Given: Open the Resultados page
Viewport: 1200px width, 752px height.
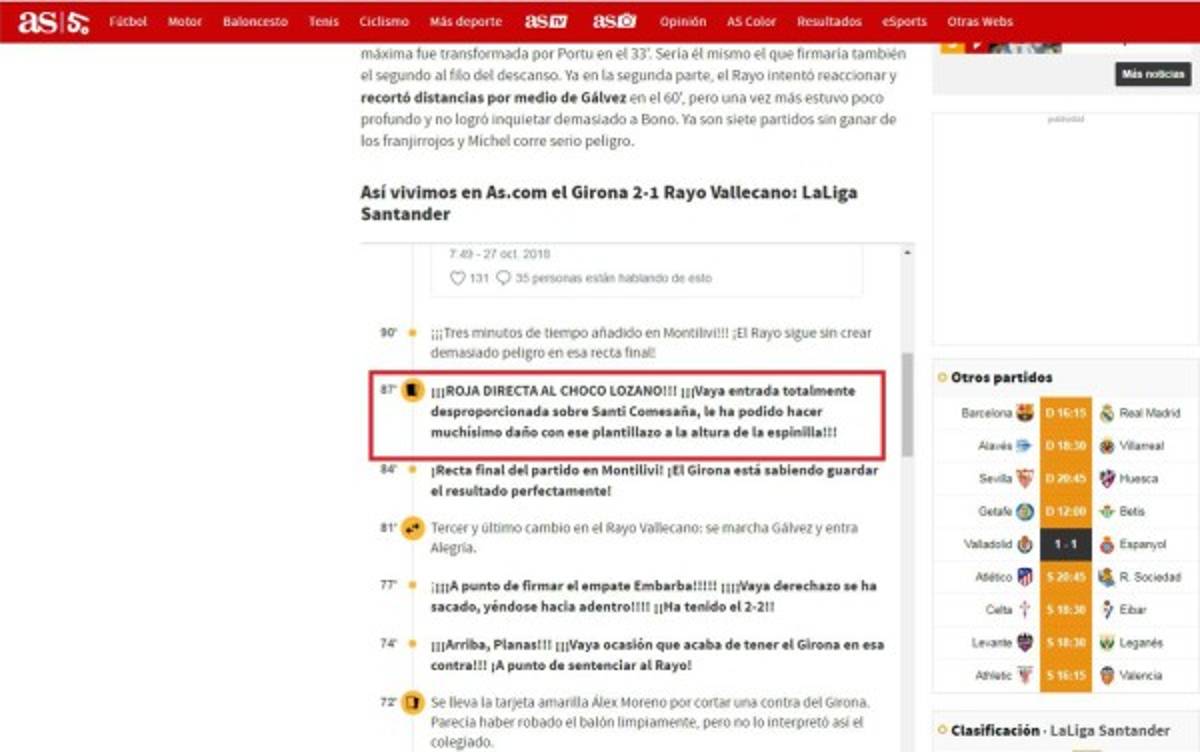Looking at the screenshot, I should tap(832, 19).
